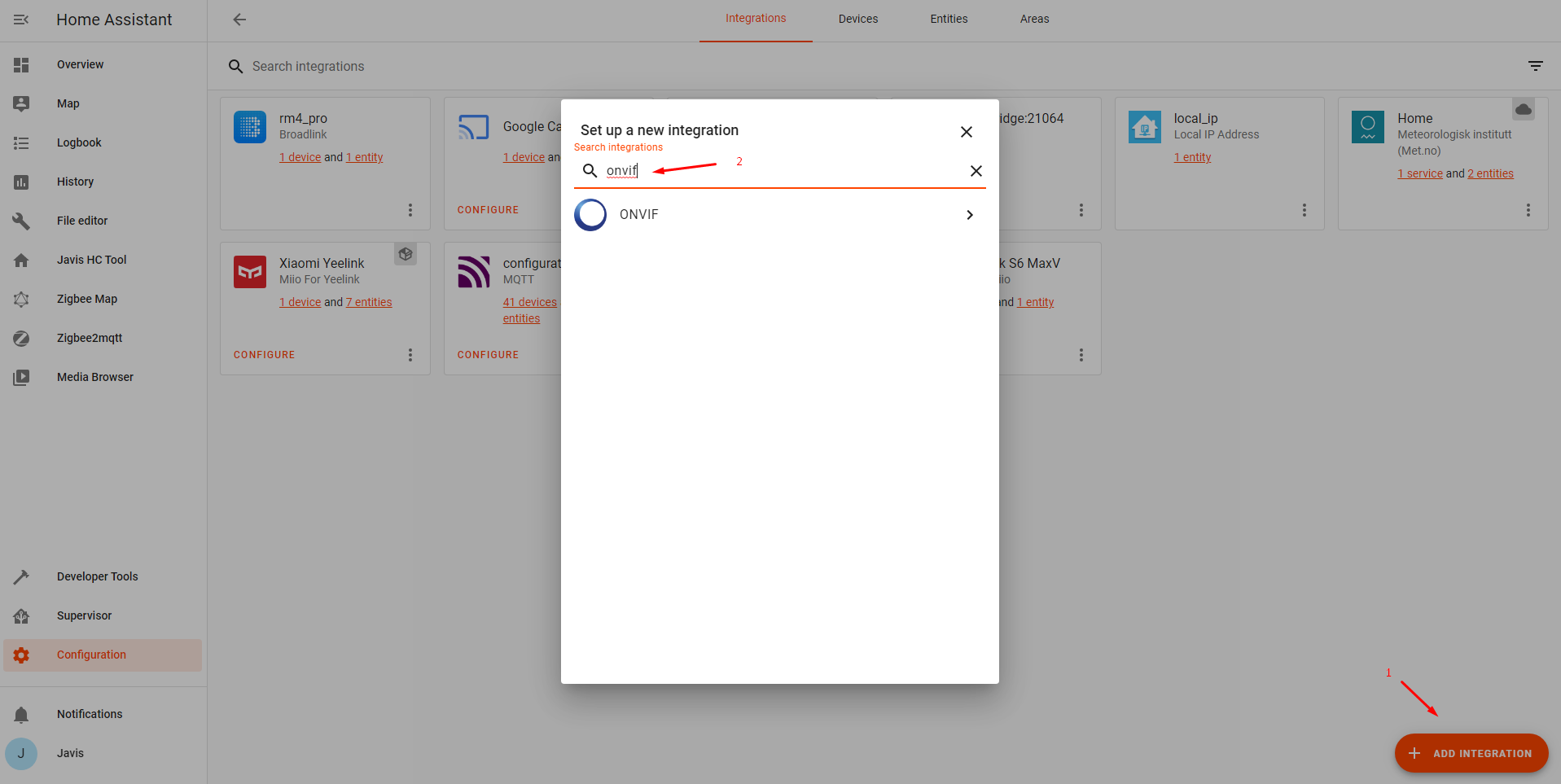The image size is (1561, 784).
Task: Open Xiaomi Yeelink 7 entities link
Action: [x=369, y=302]
